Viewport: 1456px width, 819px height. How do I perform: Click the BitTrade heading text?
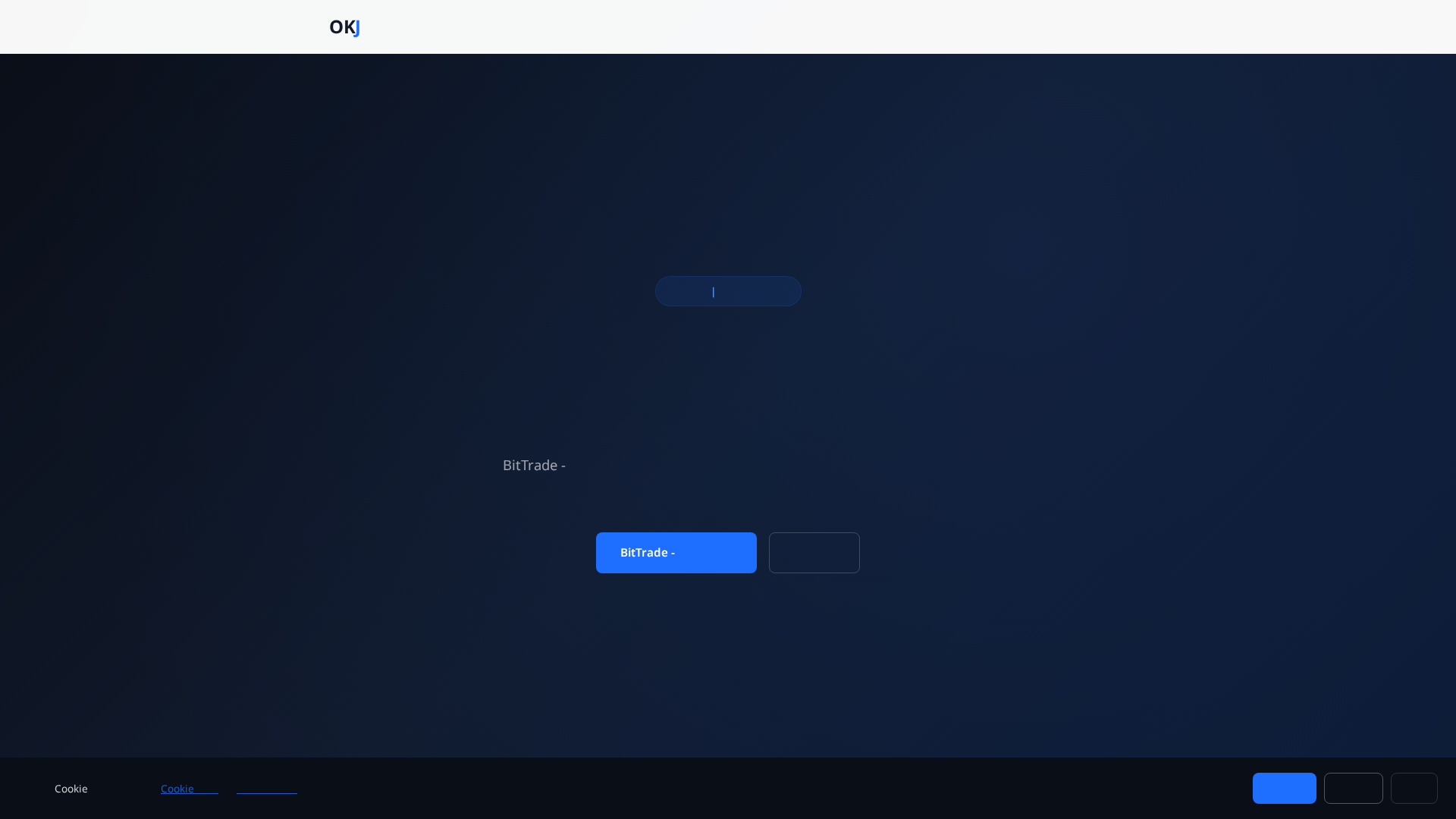click(533, 465)
